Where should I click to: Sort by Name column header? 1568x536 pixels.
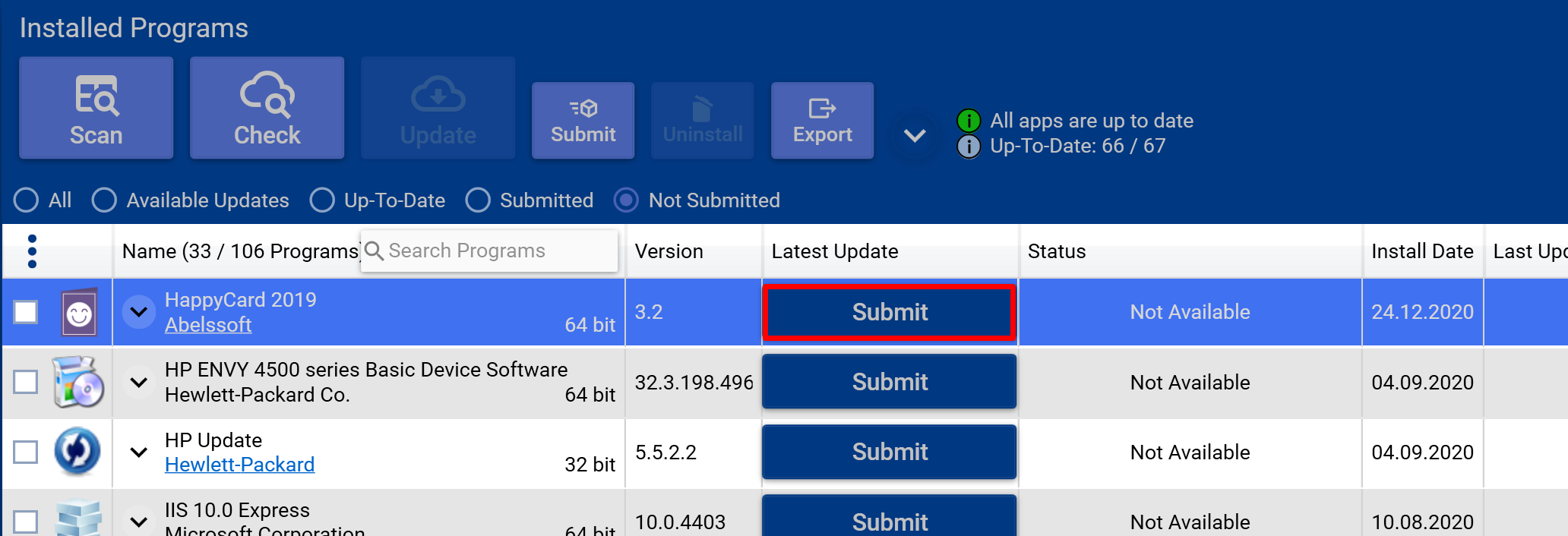[x=241, y=251]
